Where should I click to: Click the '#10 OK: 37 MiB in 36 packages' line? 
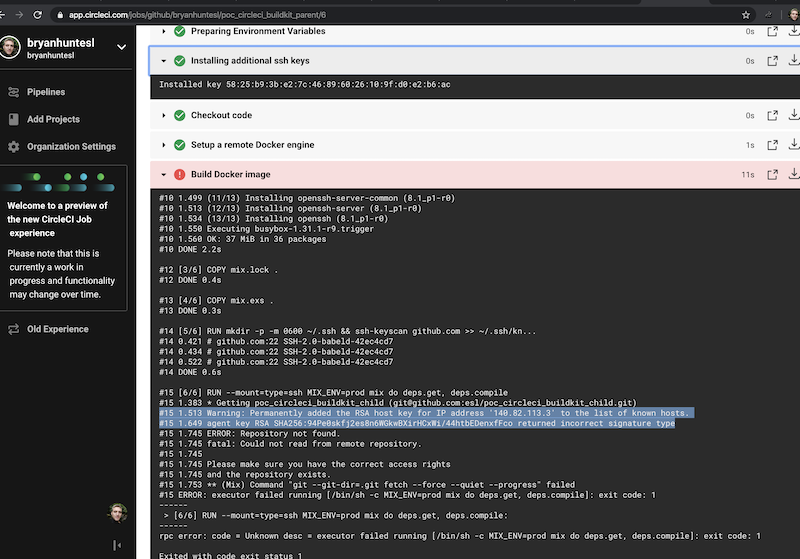(x=242, y=239)
